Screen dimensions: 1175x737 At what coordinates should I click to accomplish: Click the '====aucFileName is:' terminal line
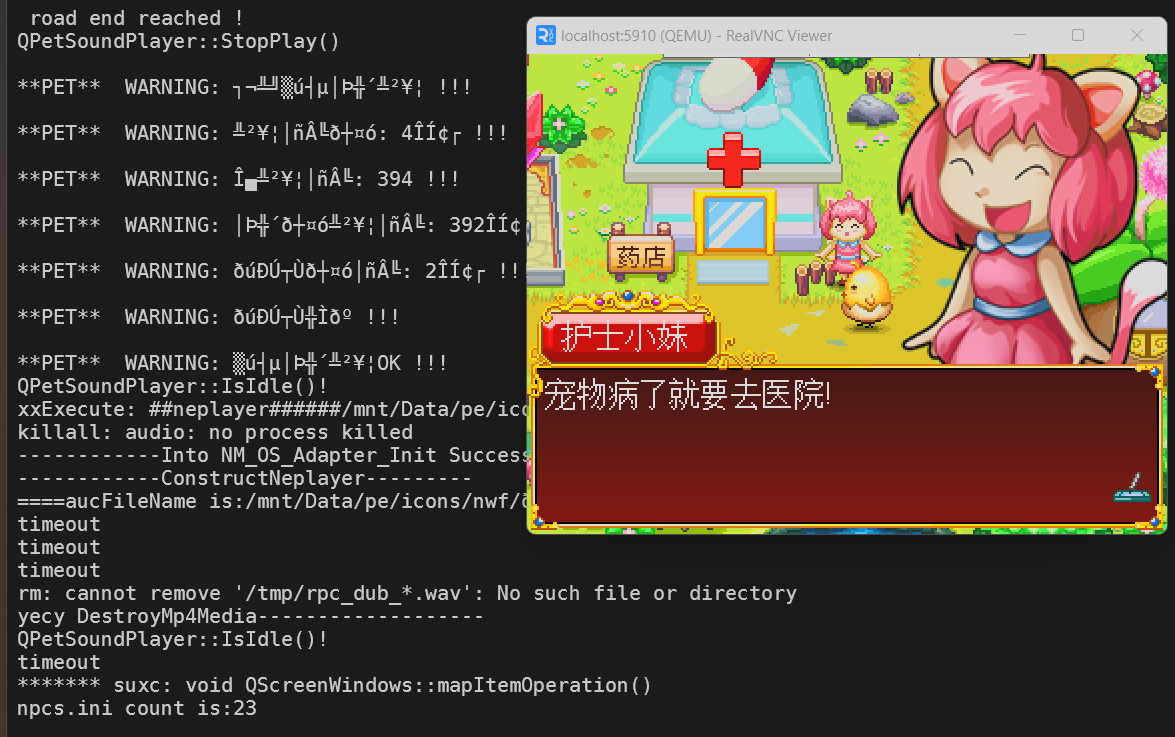(x=272, y=501)
